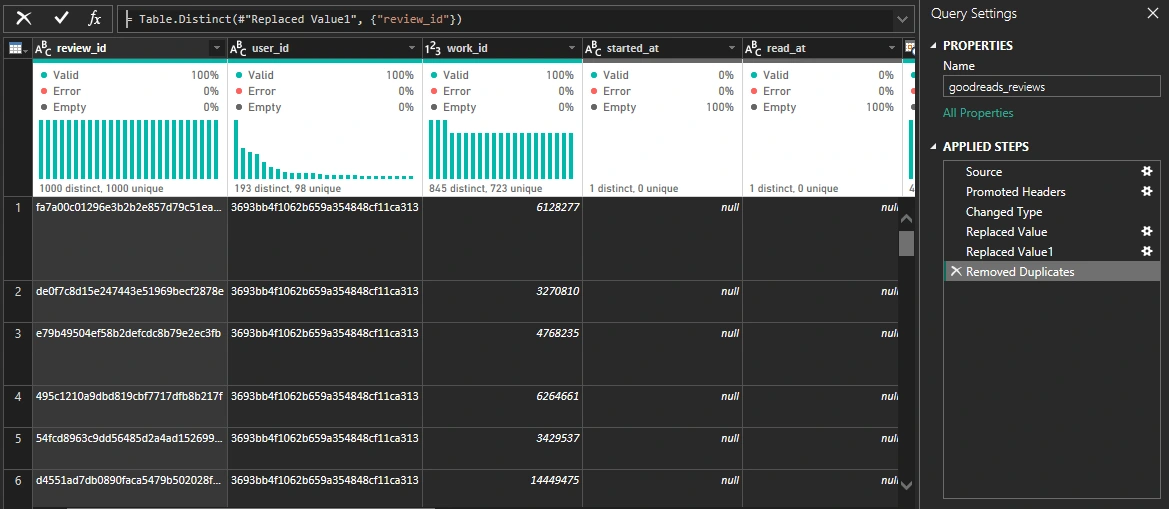Click work_id 123 data type icon

pos(433,48)
